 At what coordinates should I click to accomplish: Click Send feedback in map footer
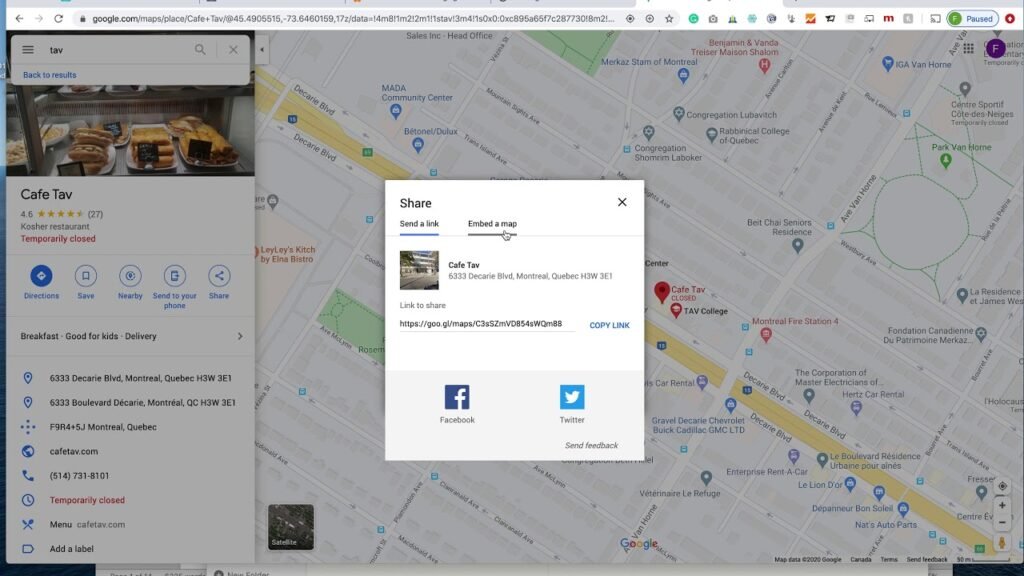click(x=926, y=560)
